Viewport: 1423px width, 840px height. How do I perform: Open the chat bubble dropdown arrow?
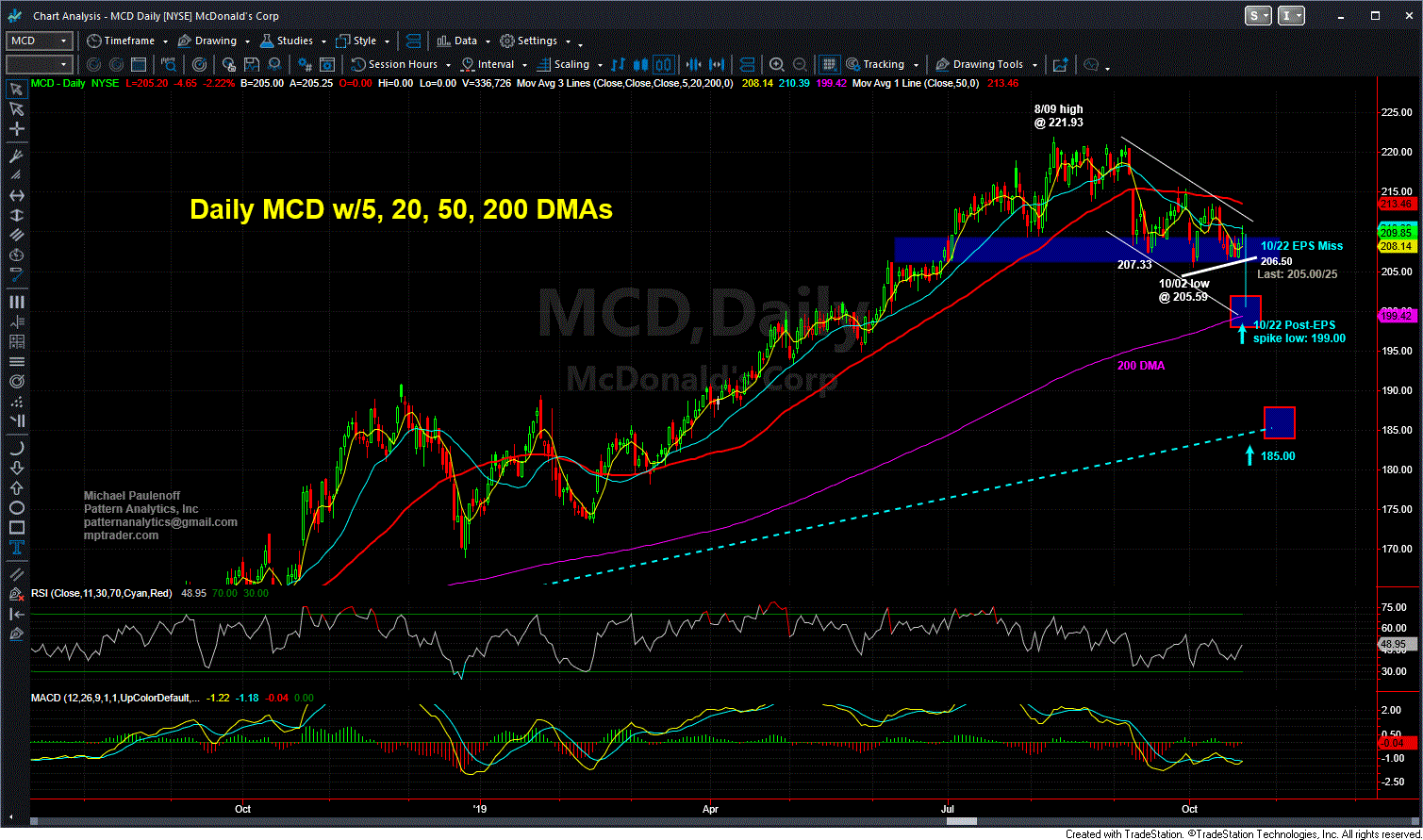point(1107,68)
